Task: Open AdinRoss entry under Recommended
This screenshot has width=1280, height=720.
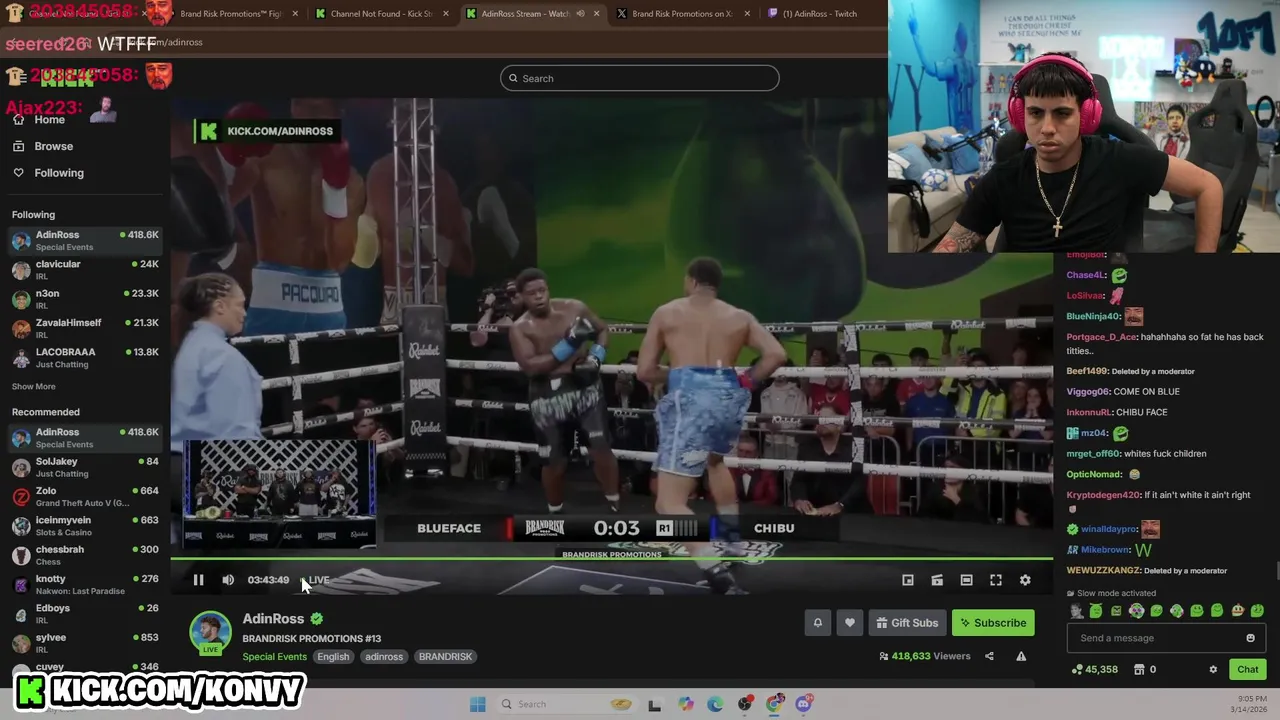Action: [85, 438]
